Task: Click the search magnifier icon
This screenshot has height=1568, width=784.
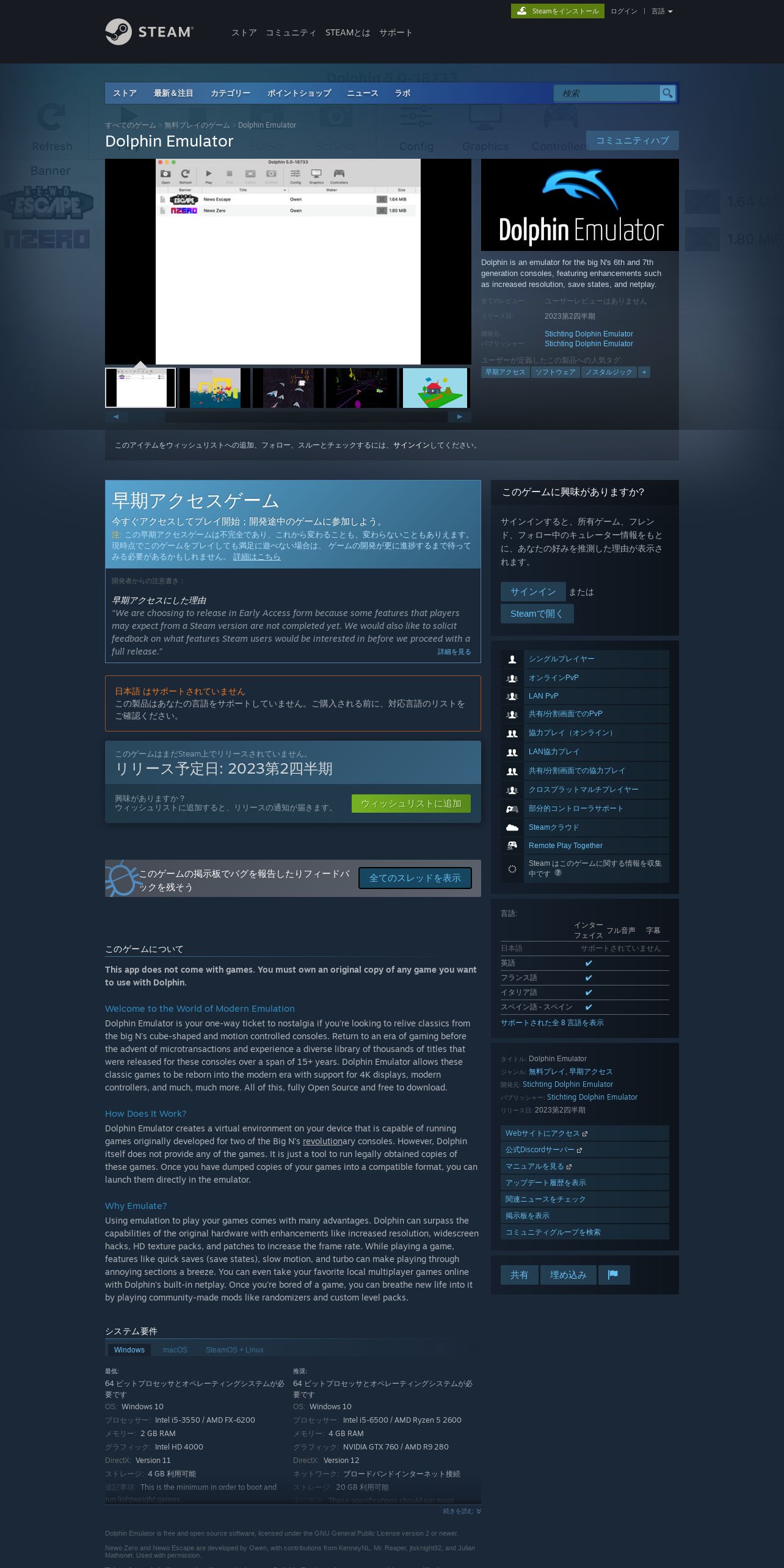Action: tap(667, 93)
